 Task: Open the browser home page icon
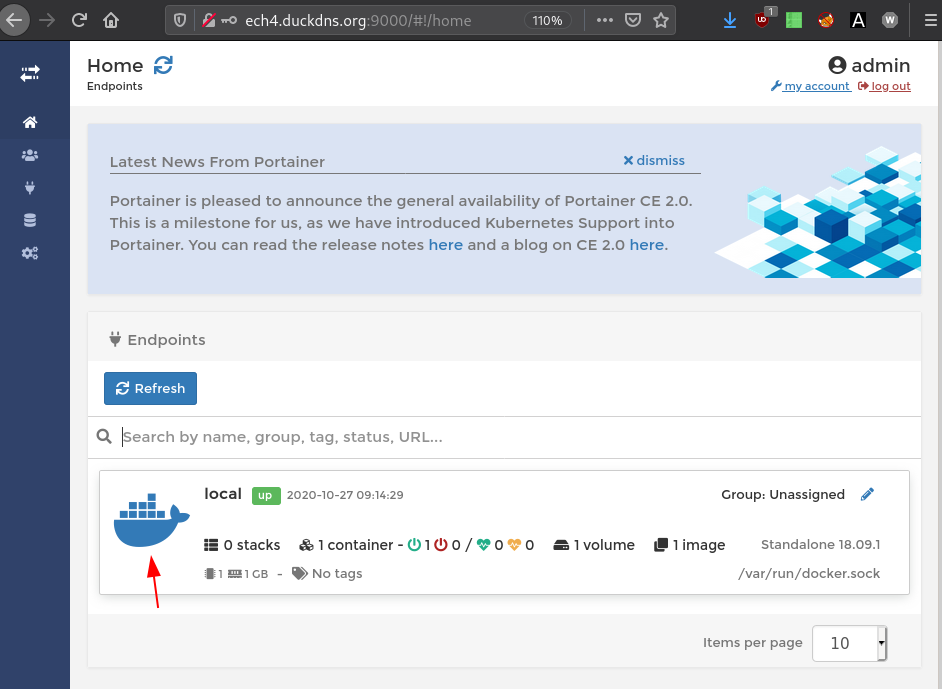point(111,20)
